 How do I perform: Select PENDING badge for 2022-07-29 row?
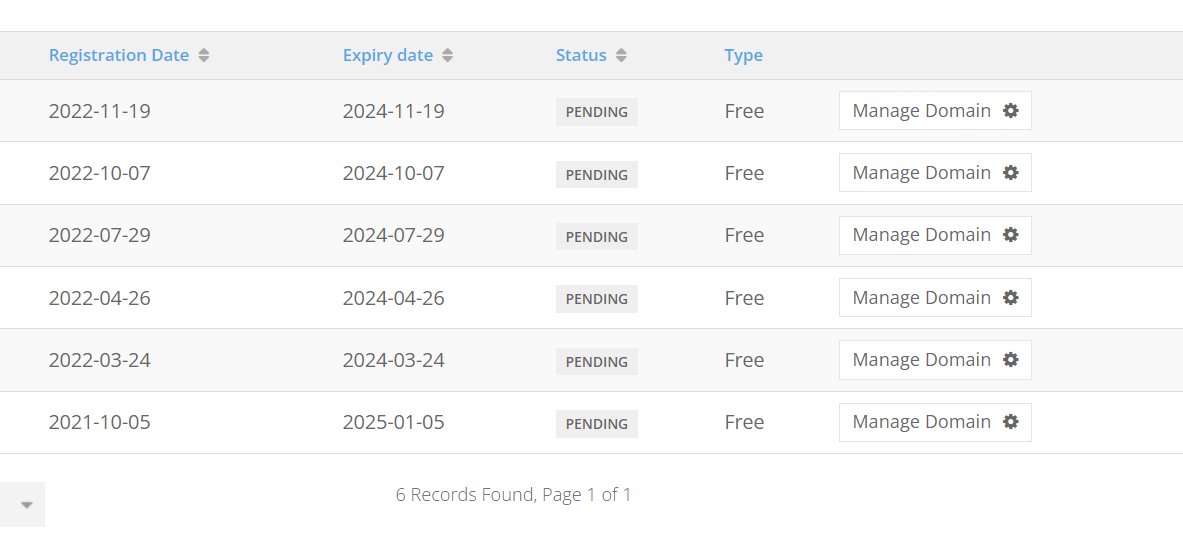597,236
